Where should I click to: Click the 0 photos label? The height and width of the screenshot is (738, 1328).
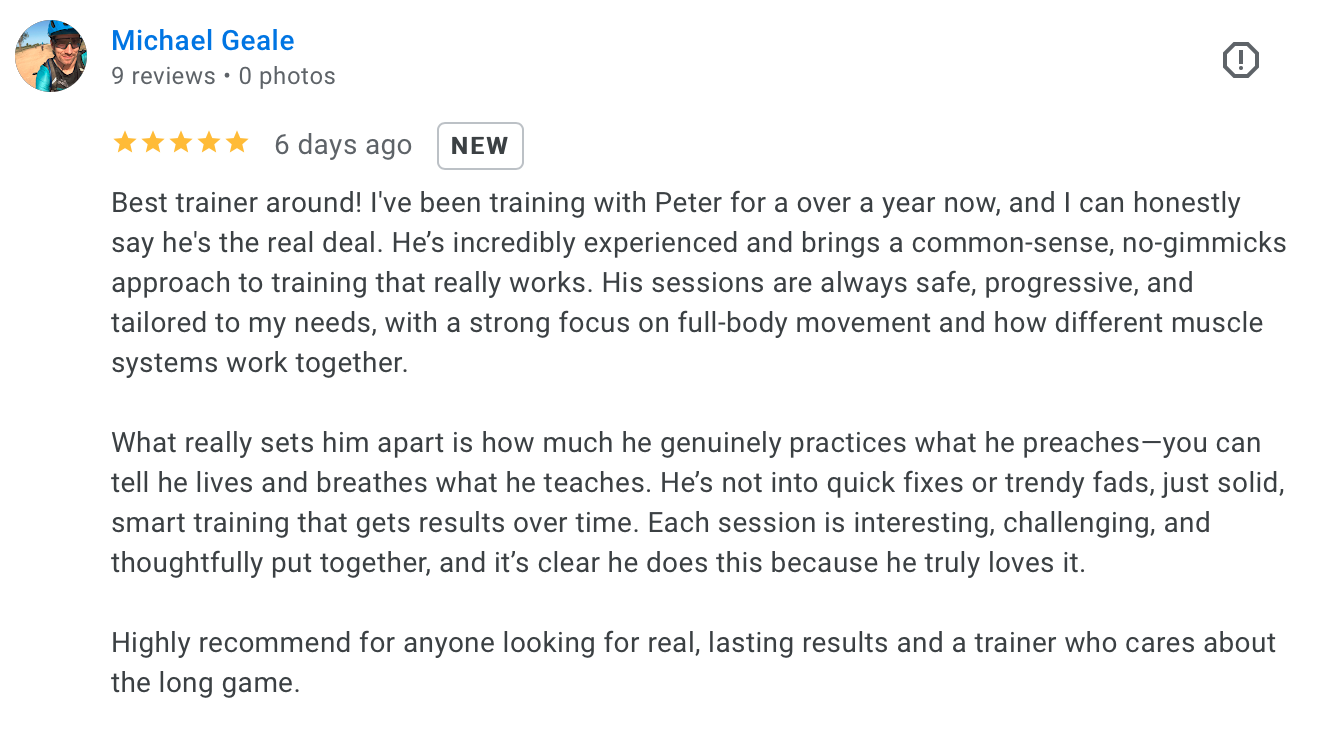287,76
